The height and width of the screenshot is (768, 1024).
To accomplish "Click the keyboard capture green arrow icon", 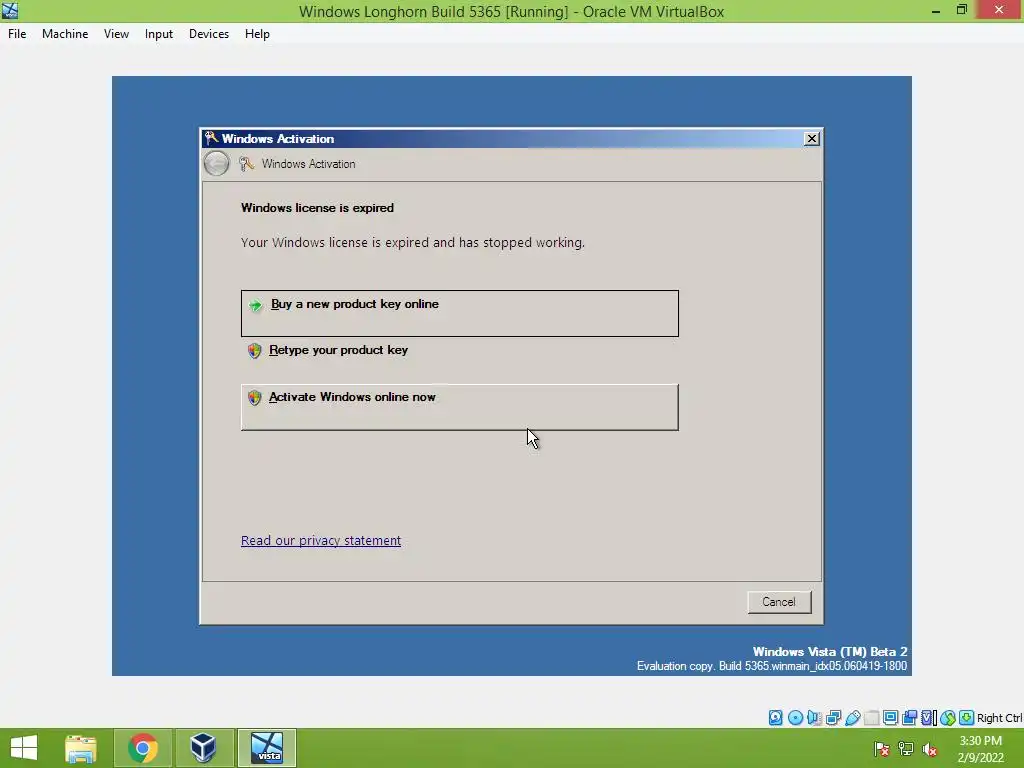I will pyautogui.click(x=967, y=718).
